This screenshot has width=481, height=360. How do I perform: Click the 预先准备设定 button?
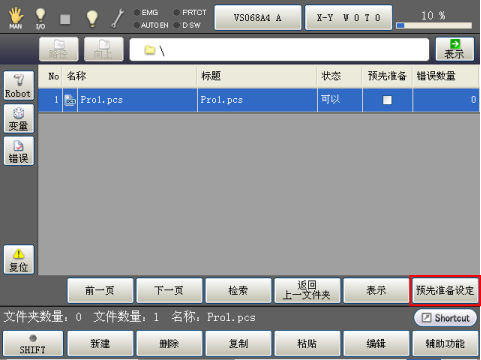tap(445, 291)
